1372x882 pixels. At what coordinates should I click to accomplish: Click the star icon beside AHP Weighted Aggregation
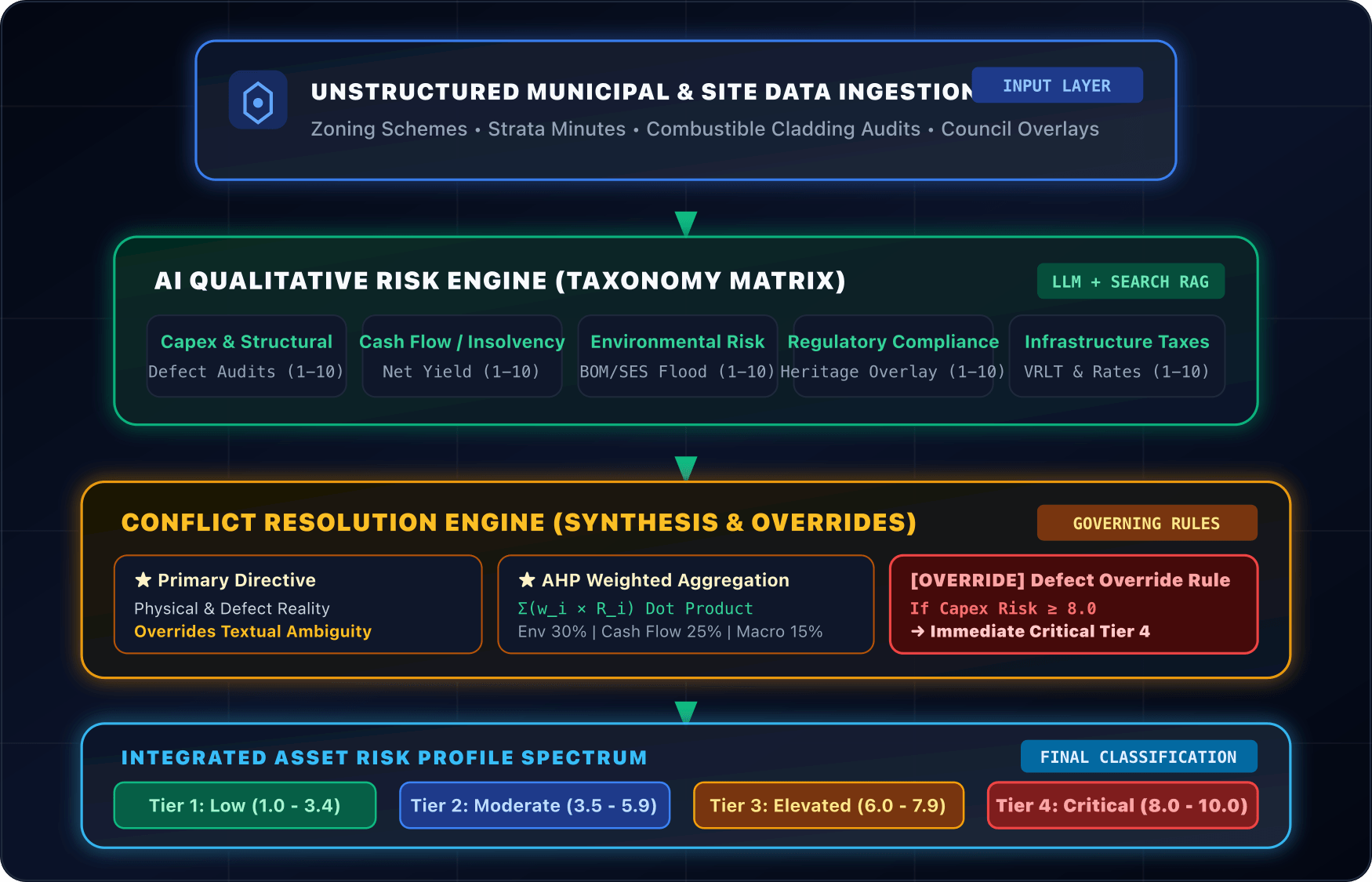point(527,580)
